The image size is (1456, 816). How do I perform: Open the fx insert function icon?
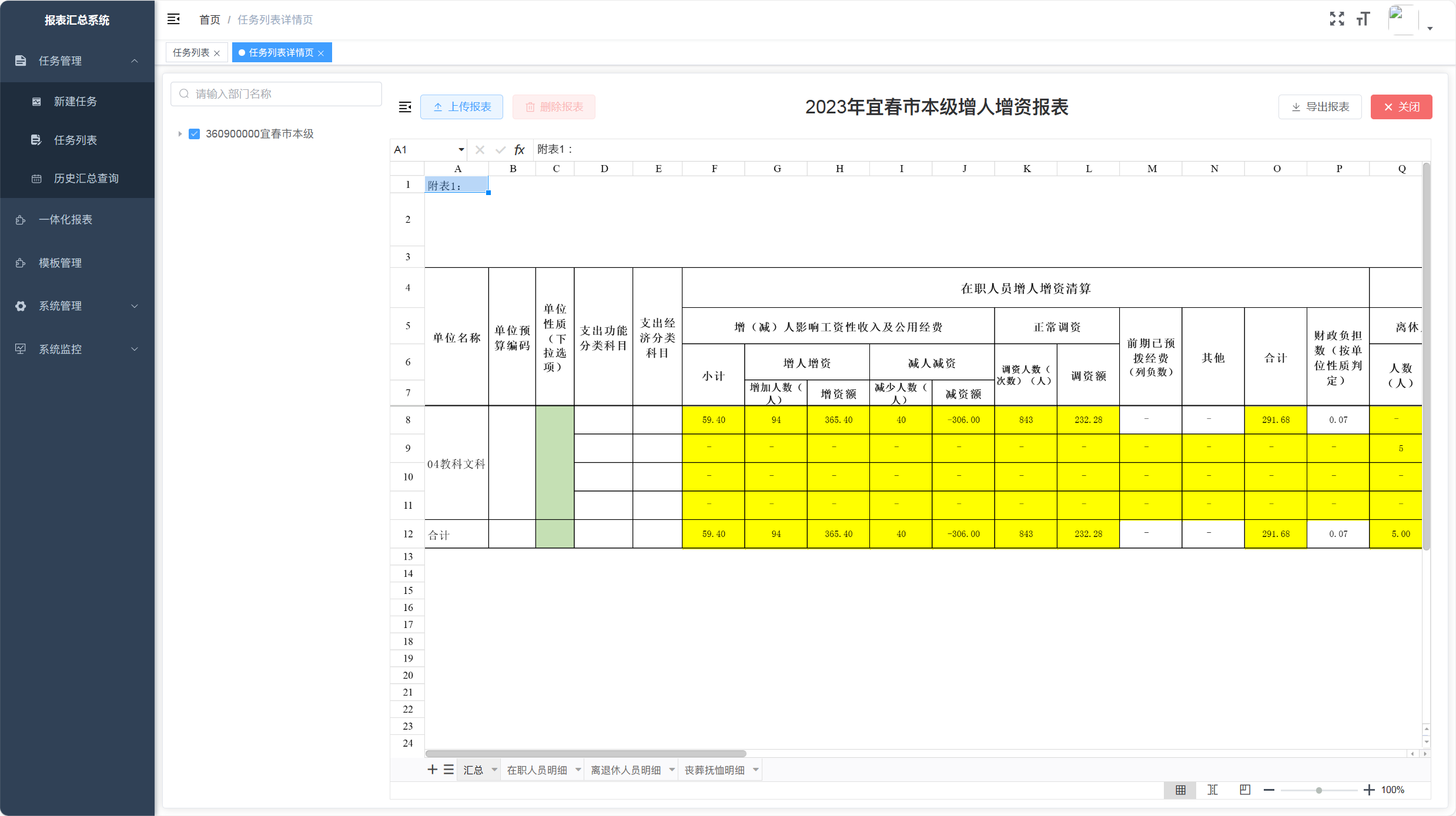pos(520,150)
